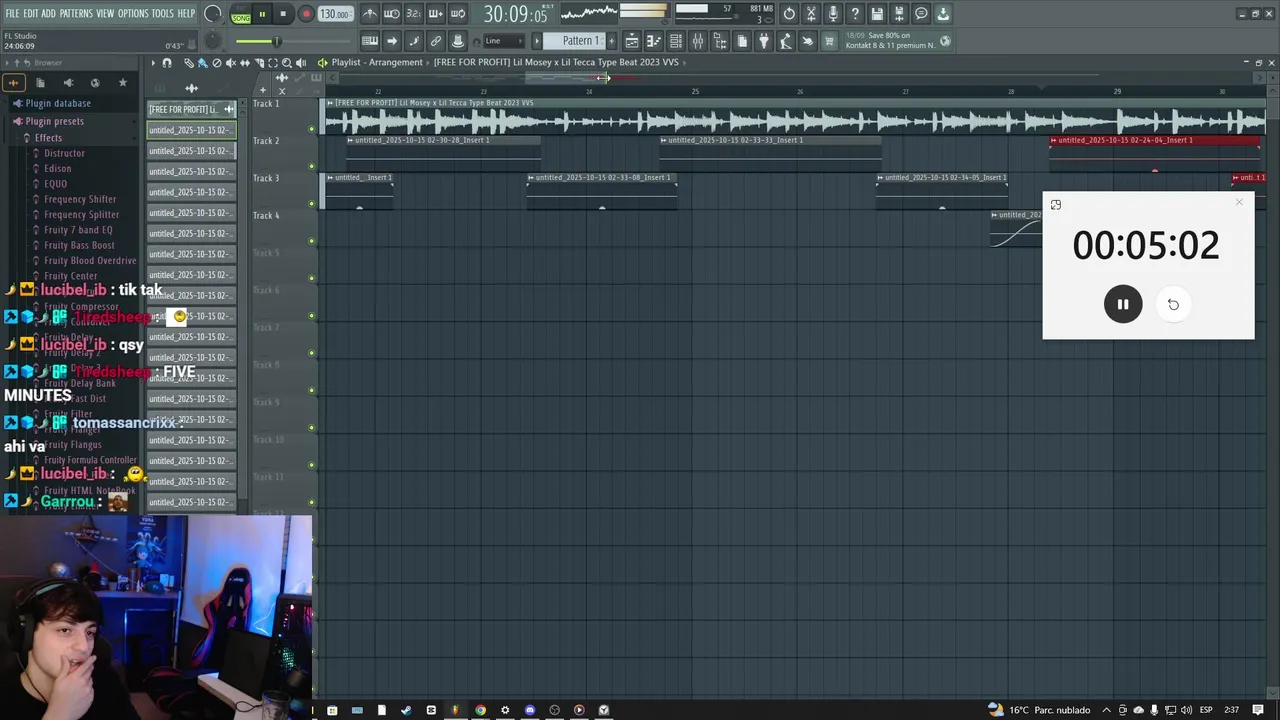
Task: Open the Piano roll view icon
Action: [x=654, y=41]
